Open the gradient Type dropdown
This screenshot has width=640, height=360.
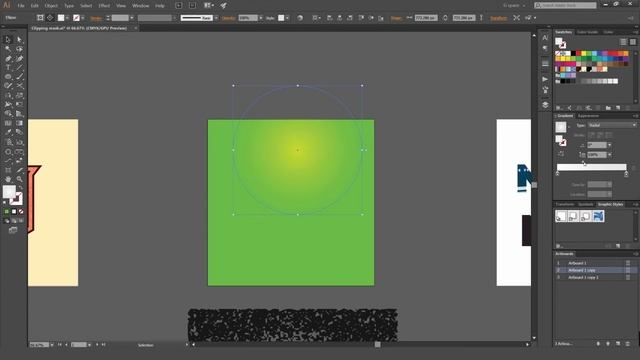(x=612, y=125)
